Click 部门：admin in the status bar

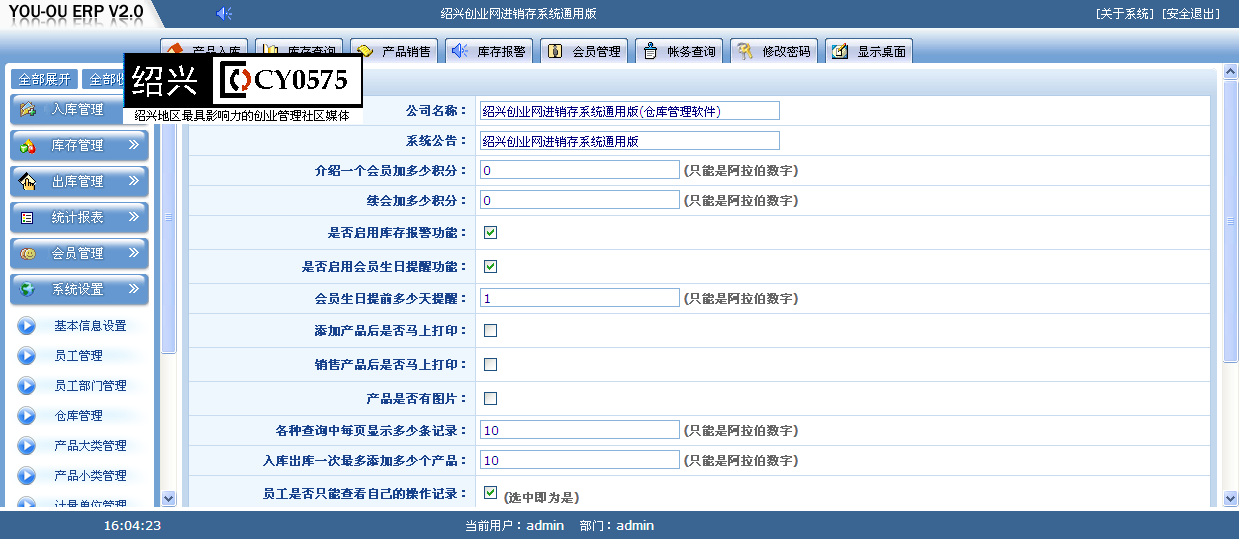(617, 525)
